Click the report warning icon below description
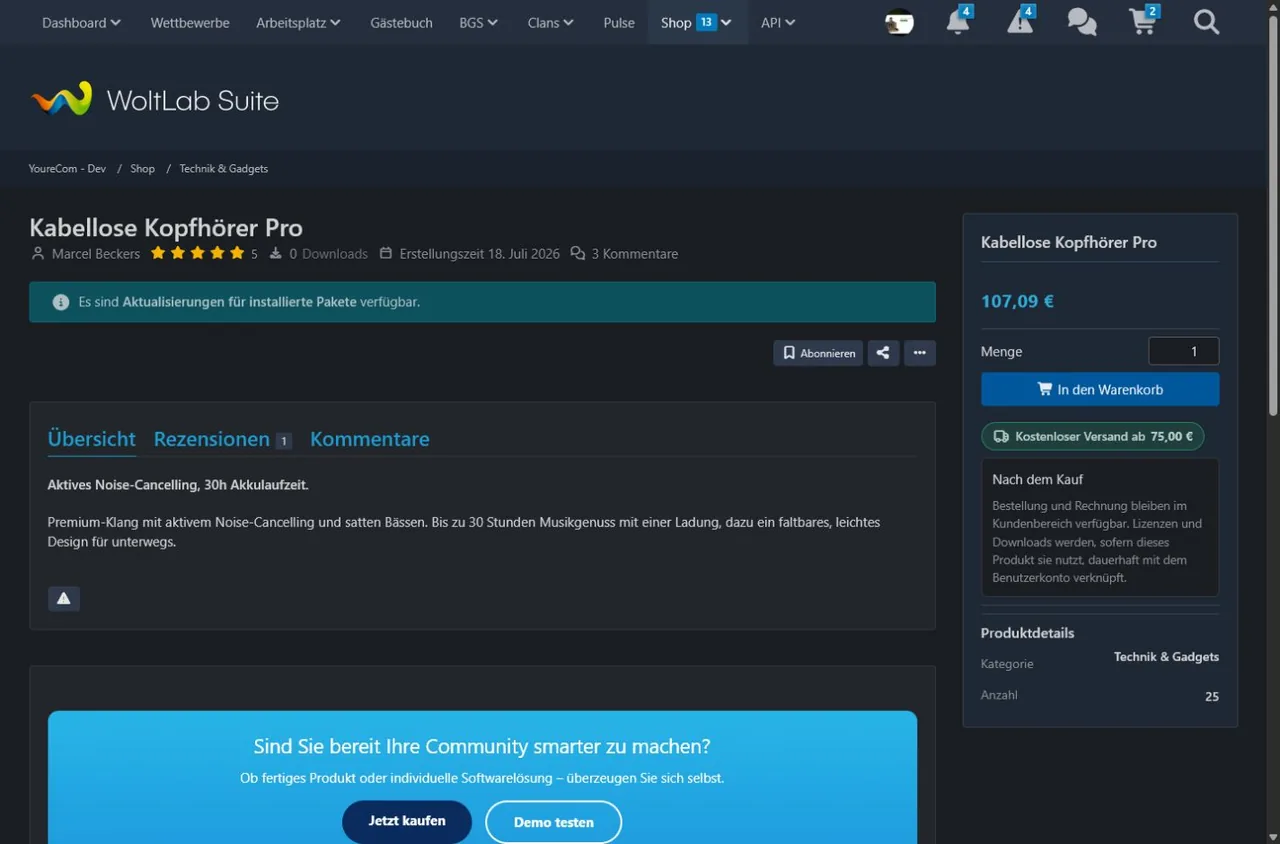Screen dimensions: 1280x844 64,598
